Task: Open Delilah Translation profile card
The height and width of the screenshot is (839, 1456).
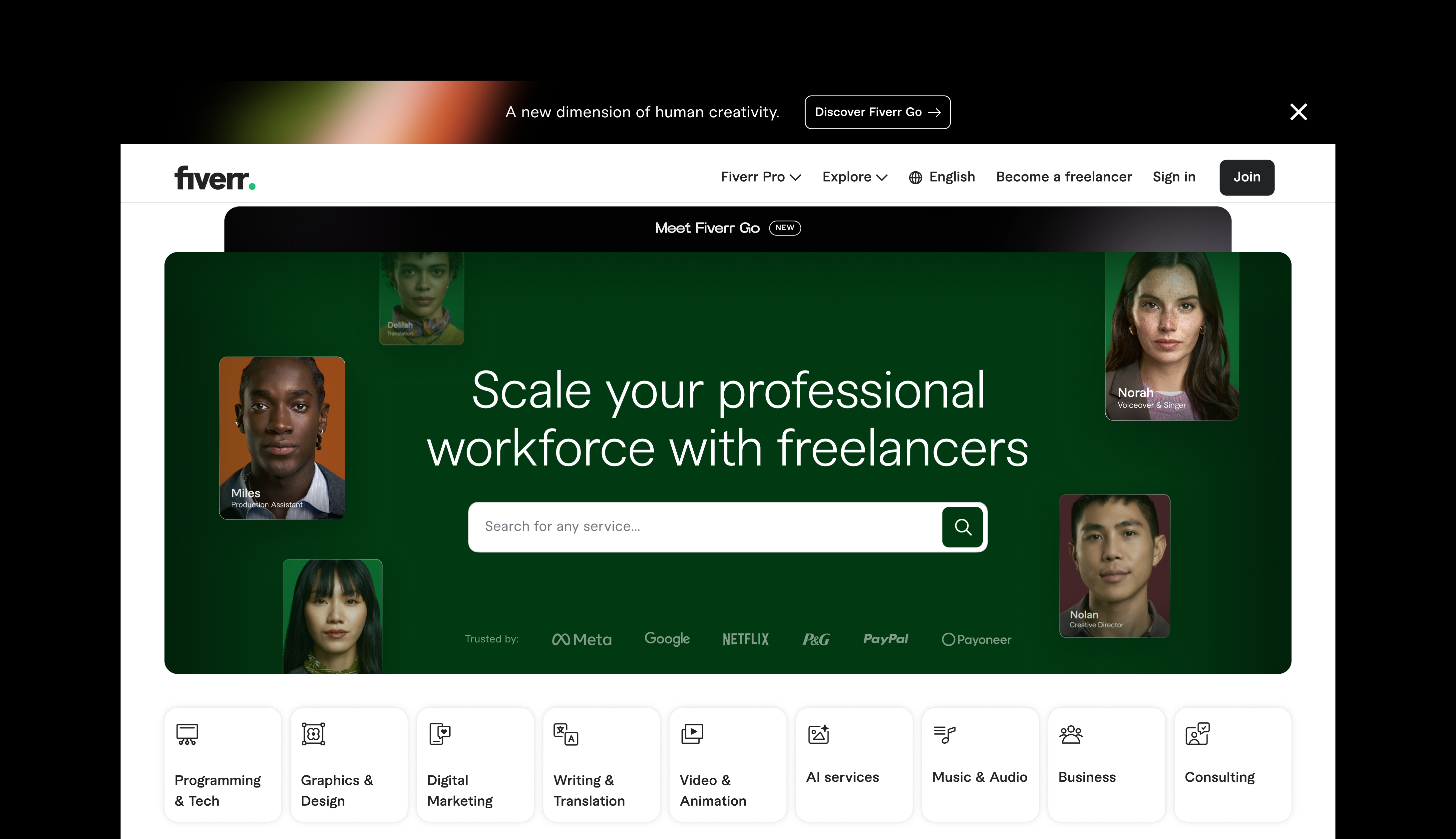Action: tap(421, 299)
